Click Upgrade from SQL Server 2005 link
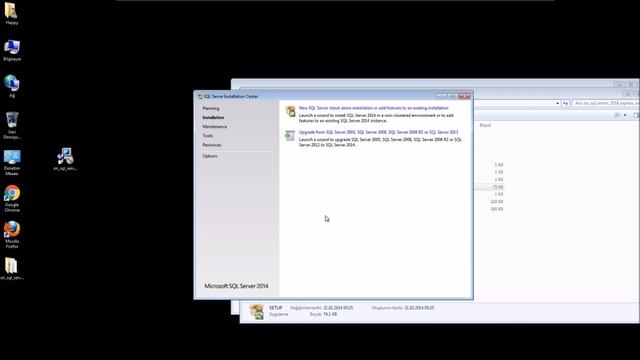Viewport: 640px width, 360px height. pyautogui.click(x=378, y=132)
